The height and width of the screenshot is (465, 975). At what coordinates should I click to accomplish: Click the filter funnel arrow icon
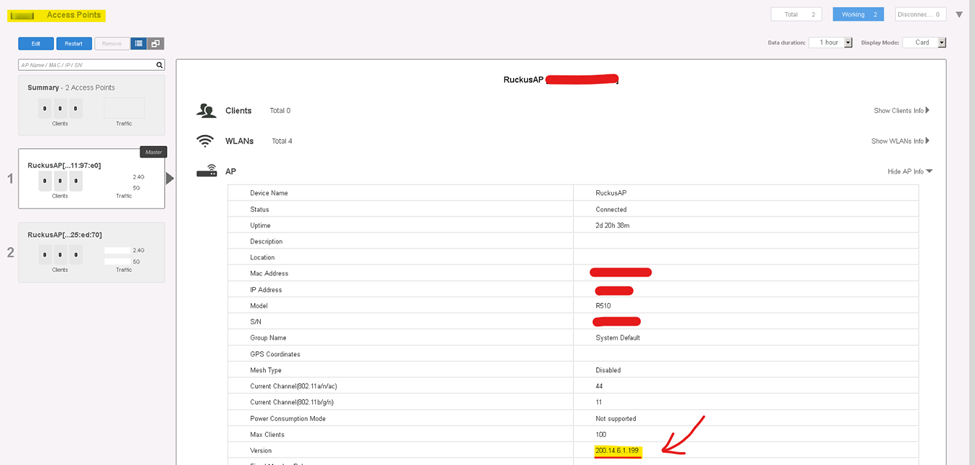tap(959, 15)
